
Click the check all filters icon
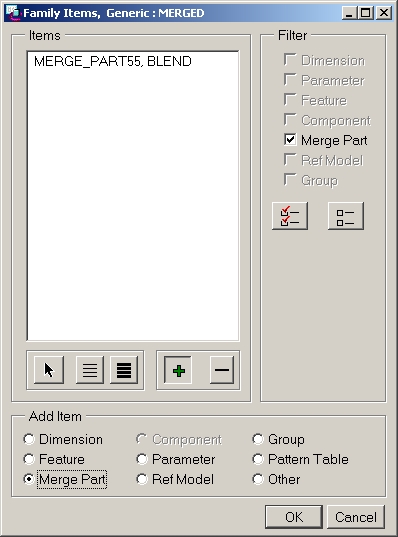coord(290,216)
